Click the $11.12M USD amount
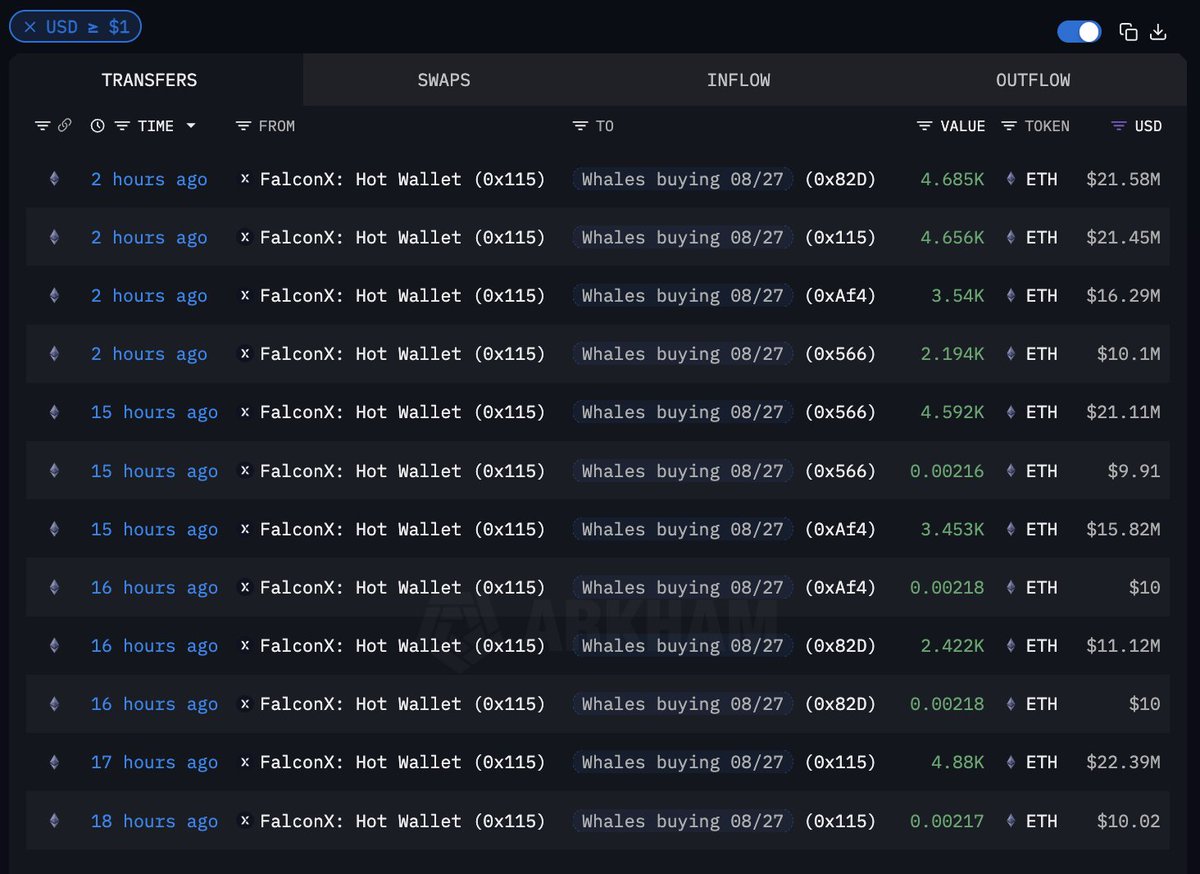This screenshot has height=874, width=1200. coord(1123,646)
